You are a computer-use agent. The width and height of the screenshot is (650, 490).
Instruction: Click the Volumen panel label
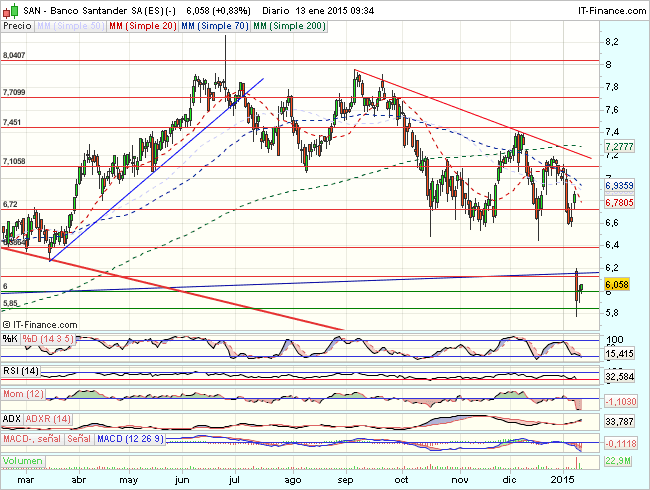coord(23,461)
